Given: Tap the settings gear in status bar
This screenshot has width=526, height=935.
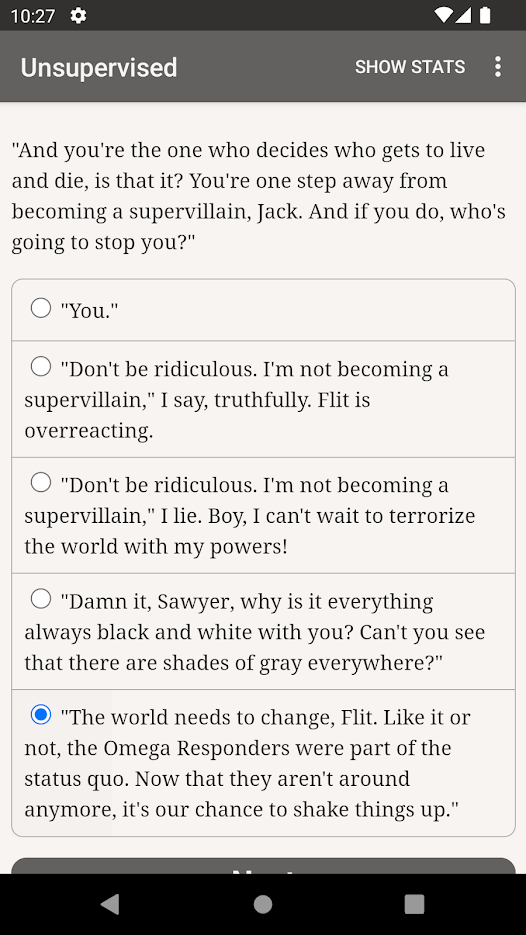Looking at the screenshot, I should [x=78, y=16].
